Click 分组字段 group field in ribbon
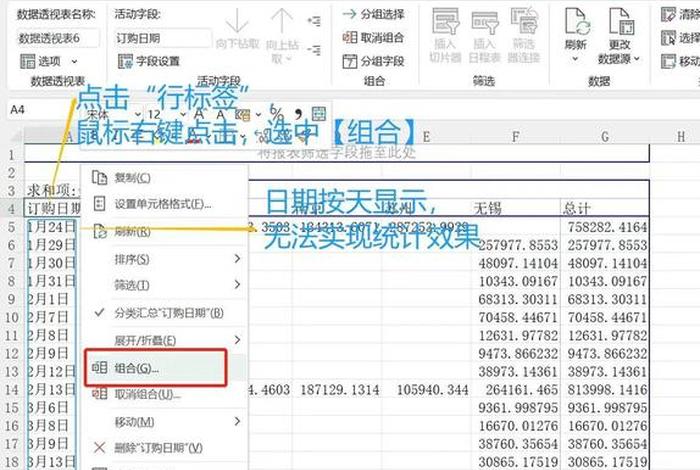This screenshot has width=700, height=470. [x=373, y=61]
